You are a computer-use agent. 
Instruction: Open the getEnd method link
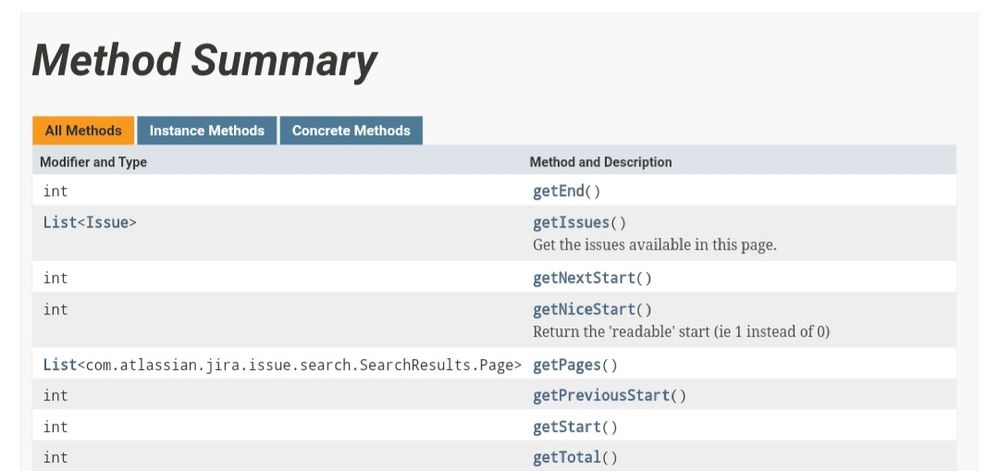pyautogui.click(x=559, y=191)
